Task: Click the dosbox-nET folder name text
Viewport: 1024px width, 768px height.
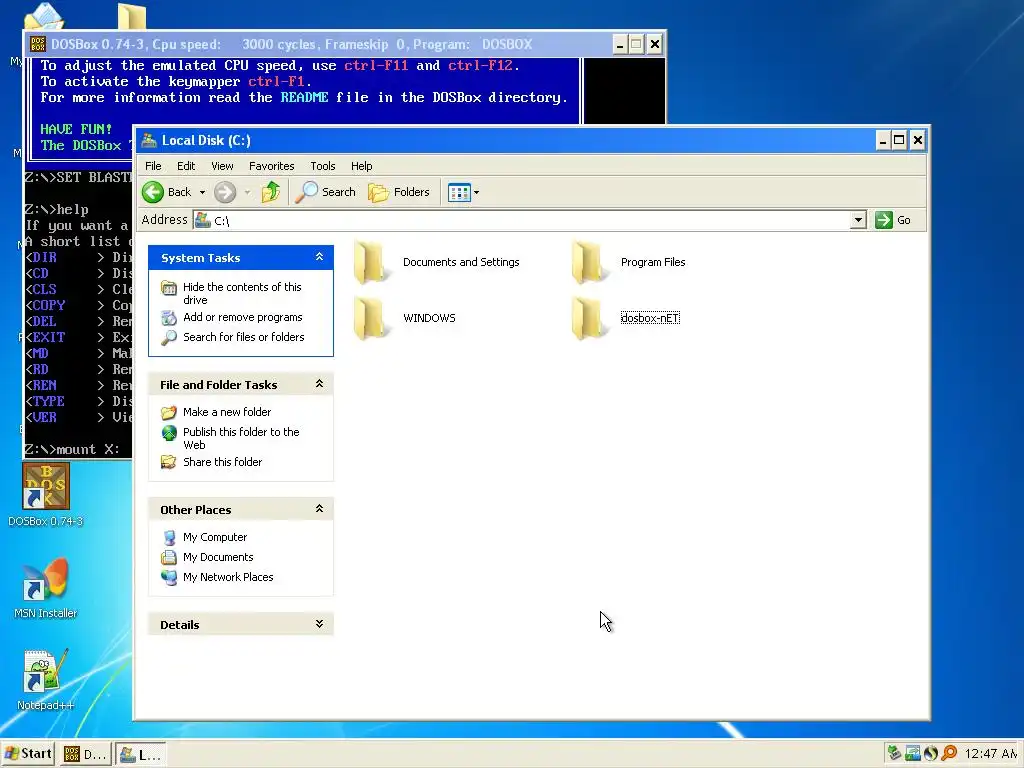Action: pos(650,318)
